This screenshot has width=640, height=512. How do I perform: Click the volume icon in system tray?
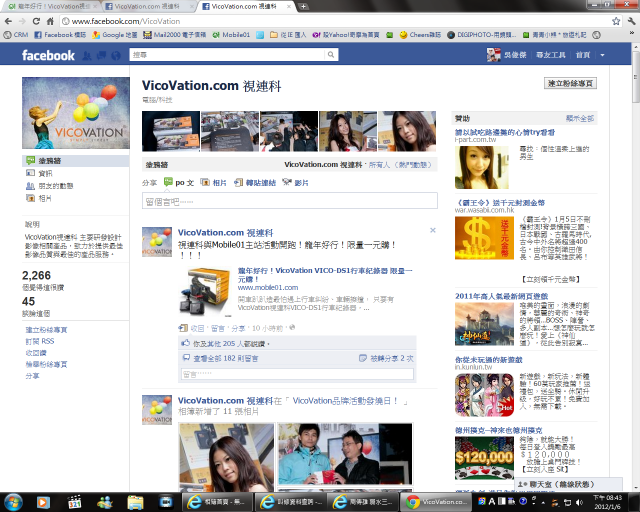tap(579, 502)
